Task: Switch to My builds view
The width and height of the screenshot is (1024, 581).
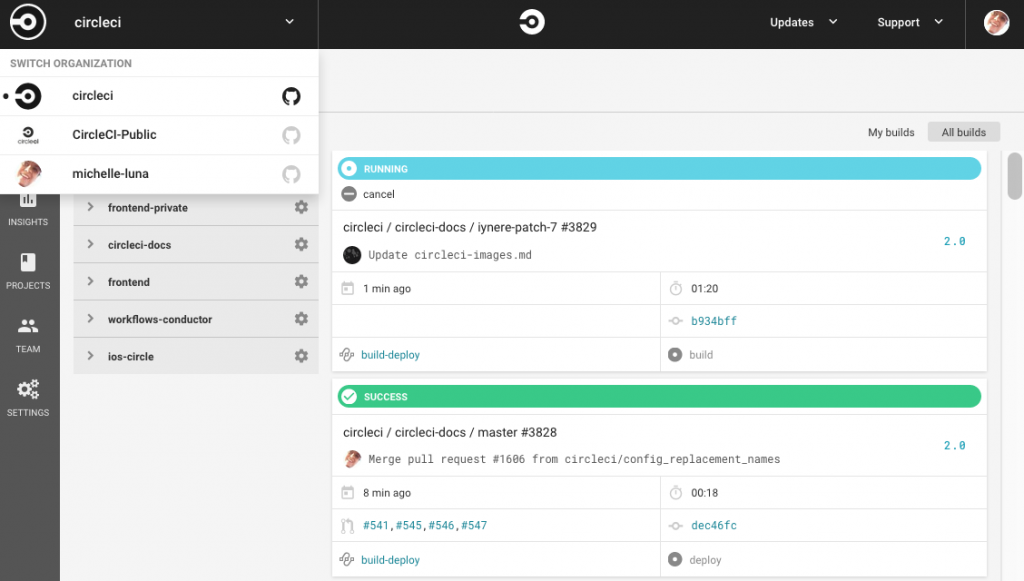Action: tap(891, 133)
